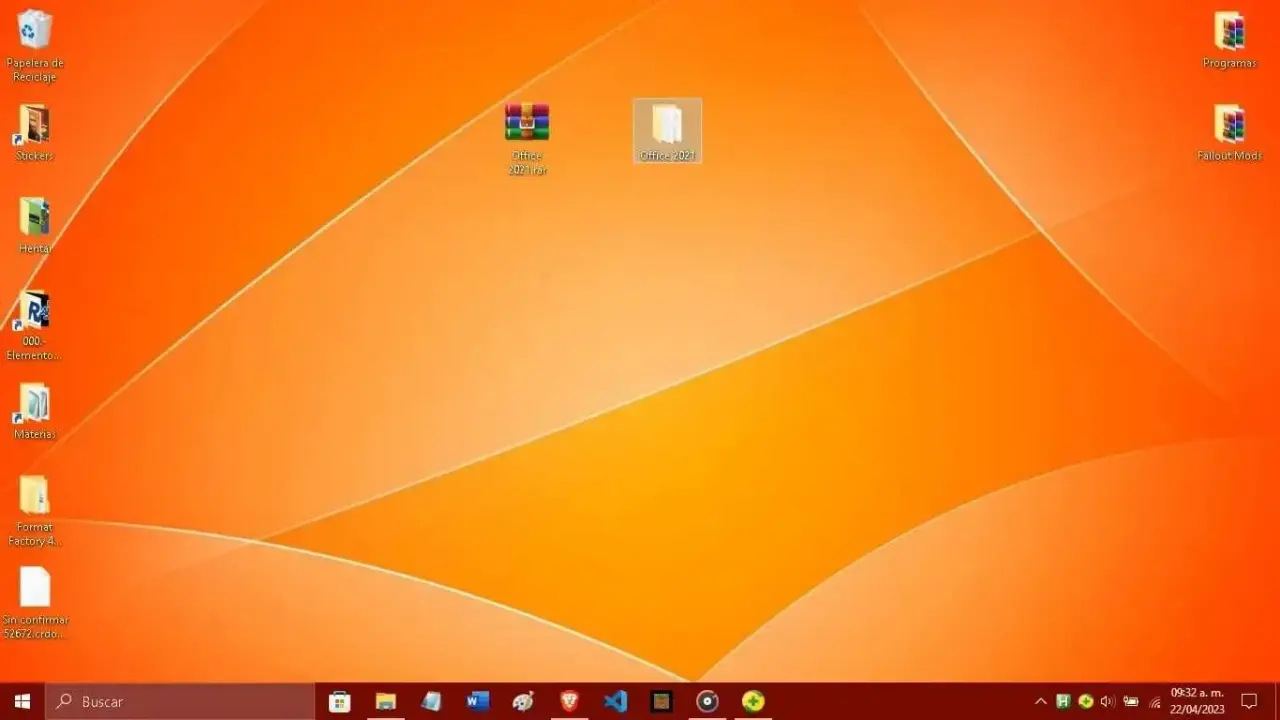
Task: Open the volume control in the tray
Action: [x=1108, y=701]
